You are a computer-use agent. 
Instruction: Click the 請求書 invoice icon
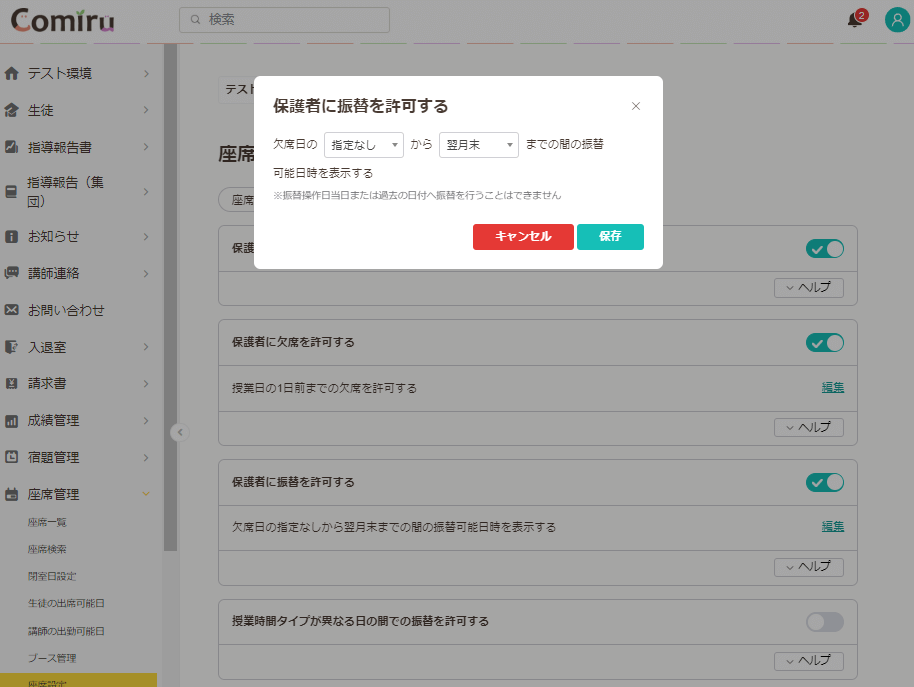pyautogui.click(x=11, y=383)
